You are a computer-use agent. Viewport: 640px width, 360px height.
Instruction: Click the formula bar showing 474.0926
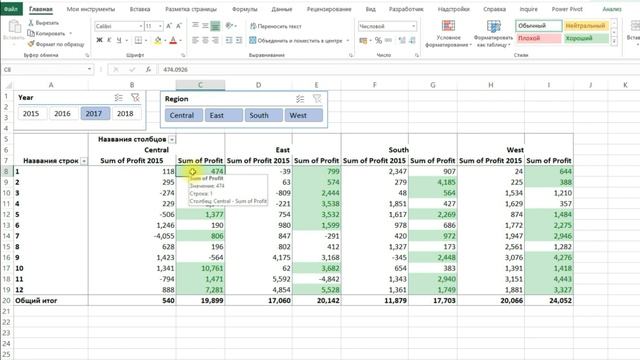398,69
